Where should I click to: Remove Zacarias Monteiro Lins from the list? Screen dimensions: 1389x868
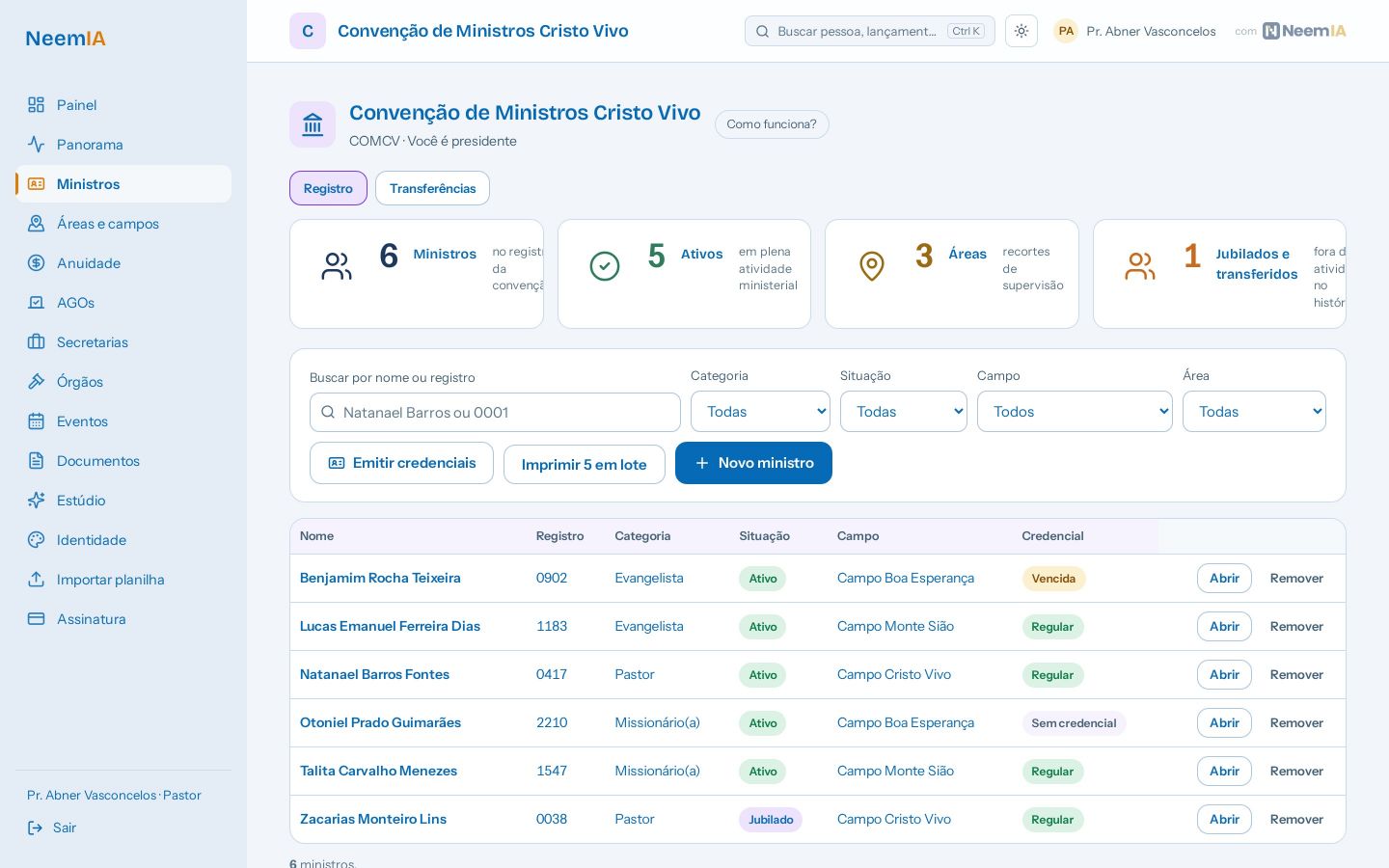pyautogui.click(x=1296, y=820)
